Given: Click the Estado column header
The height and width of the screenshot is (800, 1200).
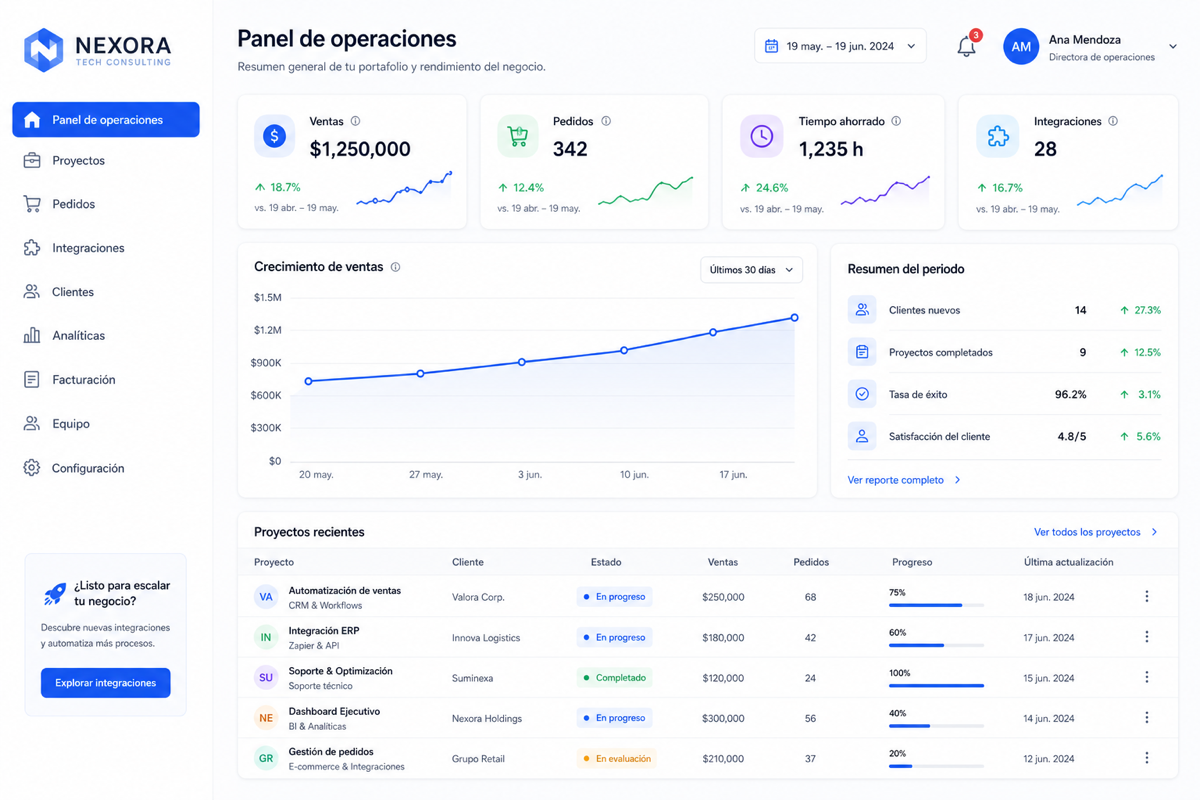Looking at the screenshot, I should (605, 562).
